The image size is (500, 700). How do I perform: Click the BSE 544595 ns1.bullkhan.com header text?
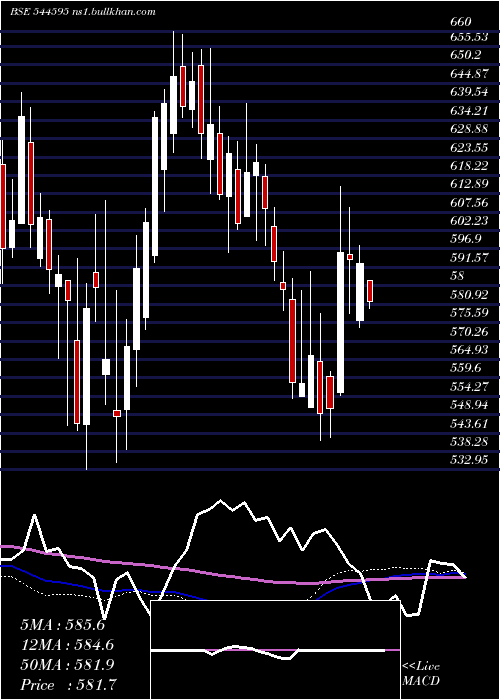coord(83,12)
